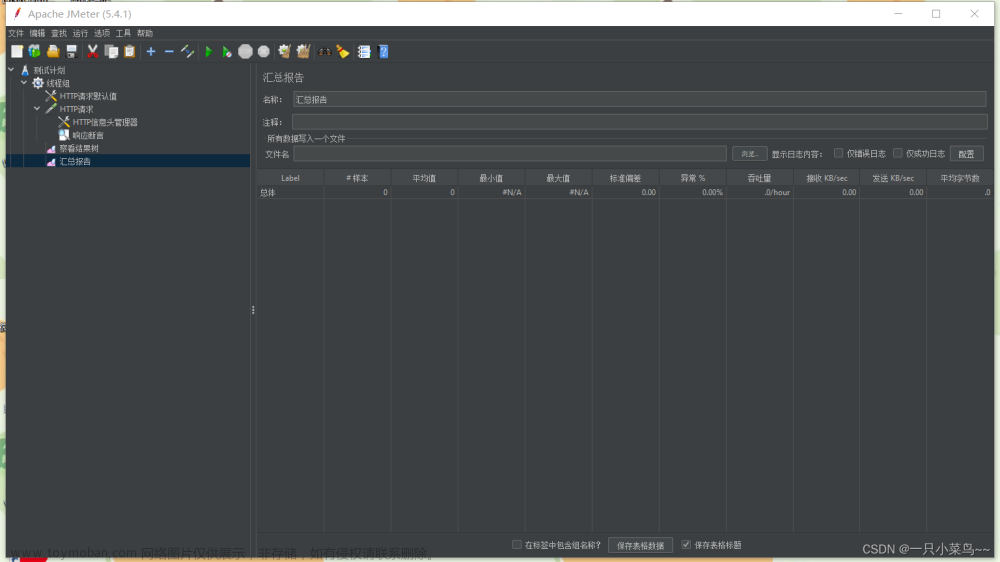Click the Open file folder icon
This screenshot has height=562, width=1000.
click(53, 52)
